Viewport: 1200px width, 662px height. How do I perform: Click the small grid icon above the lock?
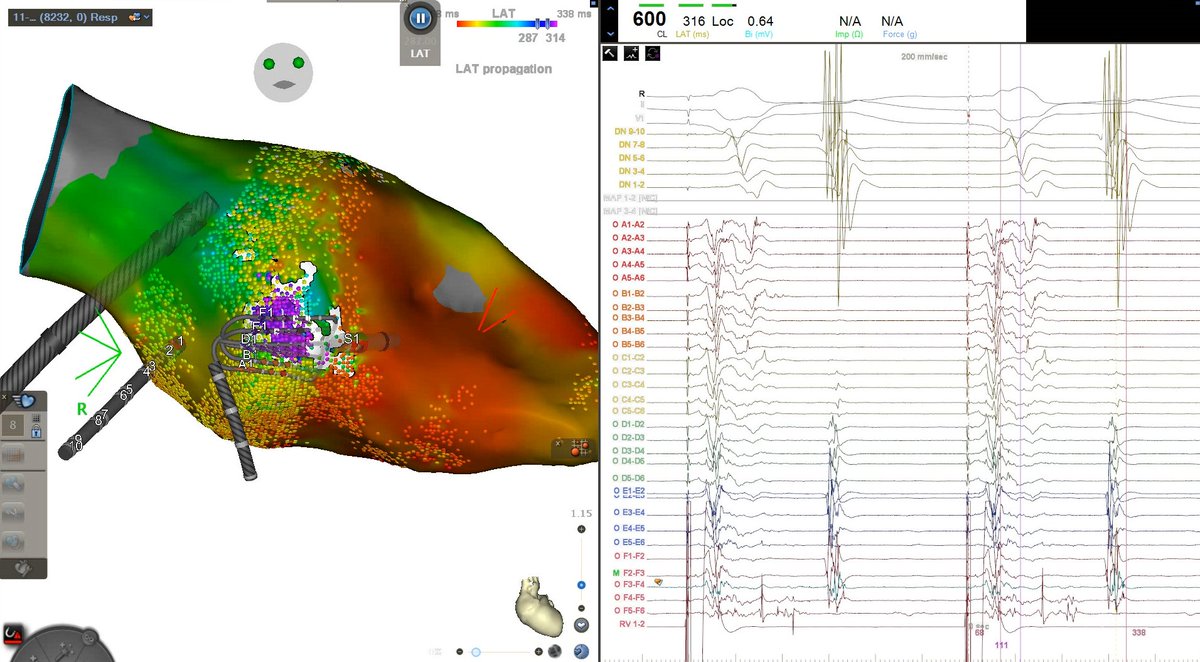pos(36,419)
